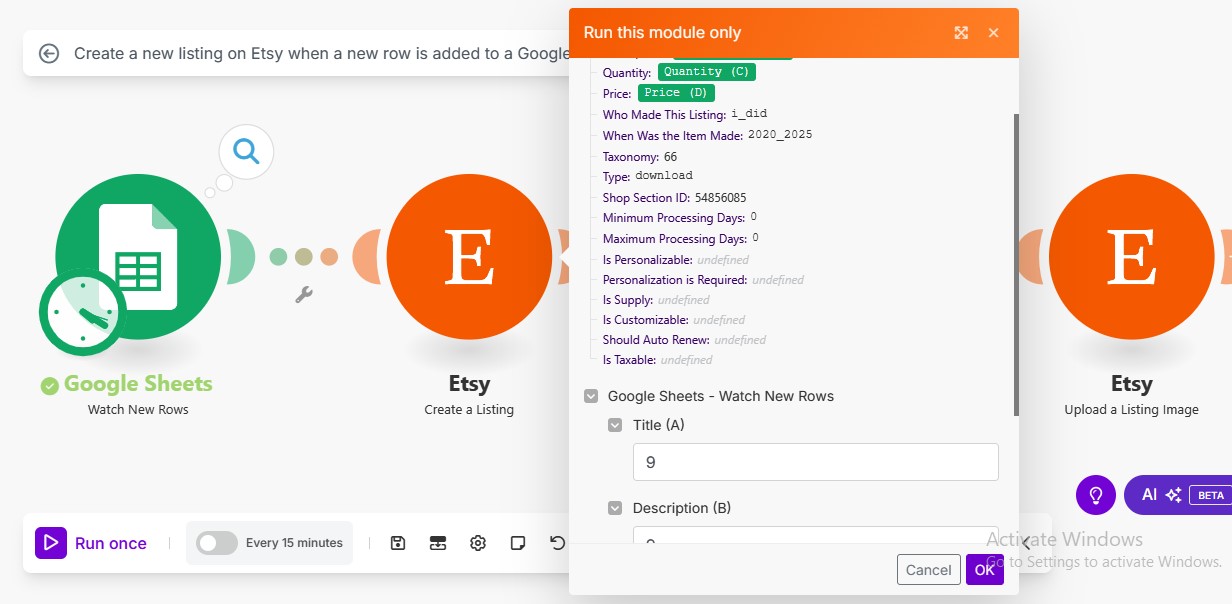Open the clock schedule icon on Google Sheets
This screenshot has width=1232, height=604.
click(82, 313)
